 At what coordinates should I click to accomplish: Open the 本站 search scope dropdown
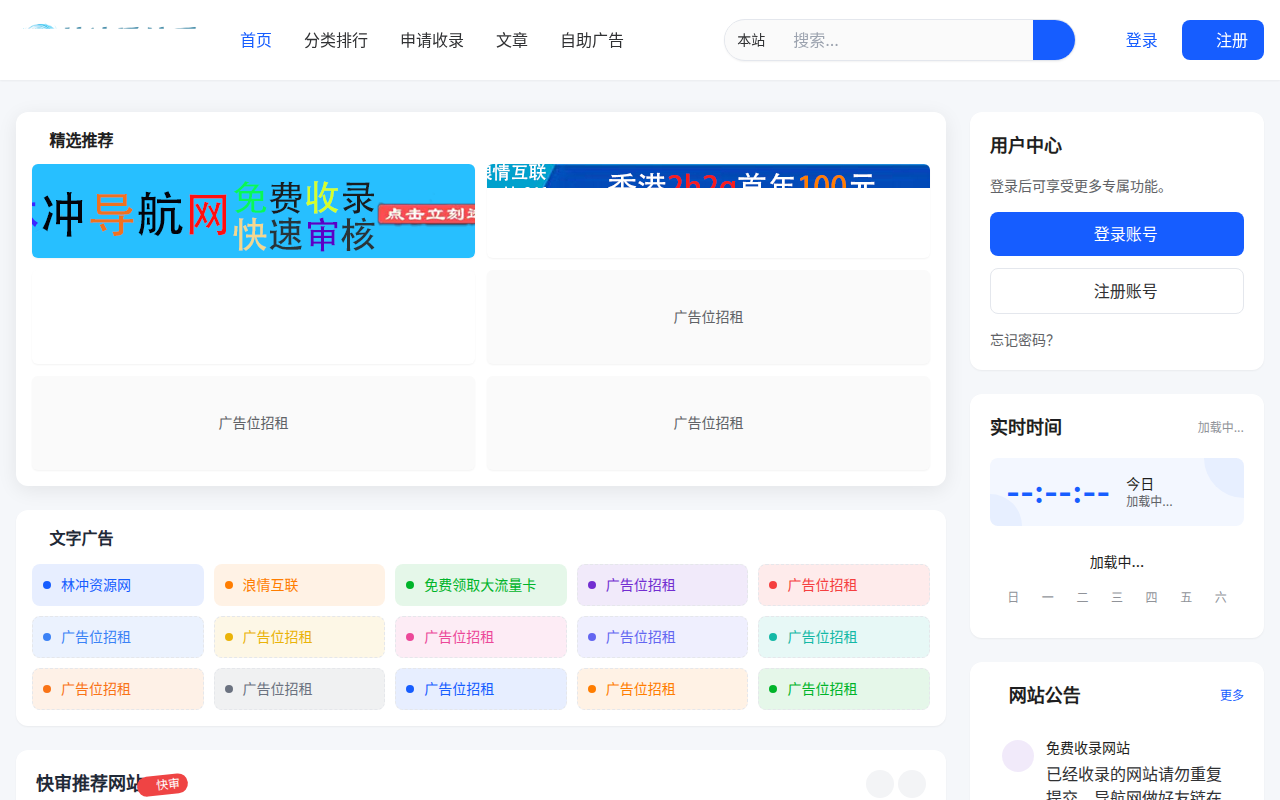pos(751,40)
